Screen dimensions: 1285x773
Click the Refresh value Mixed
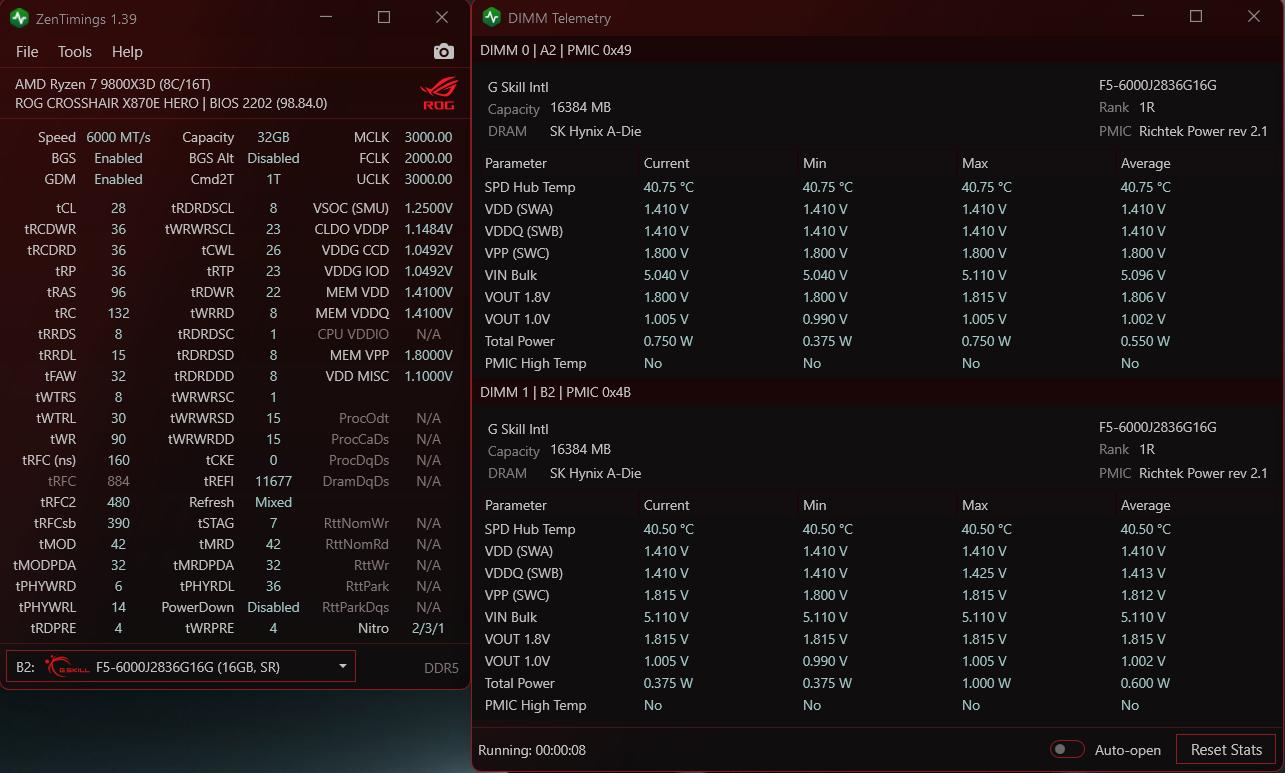pos(273,502)
